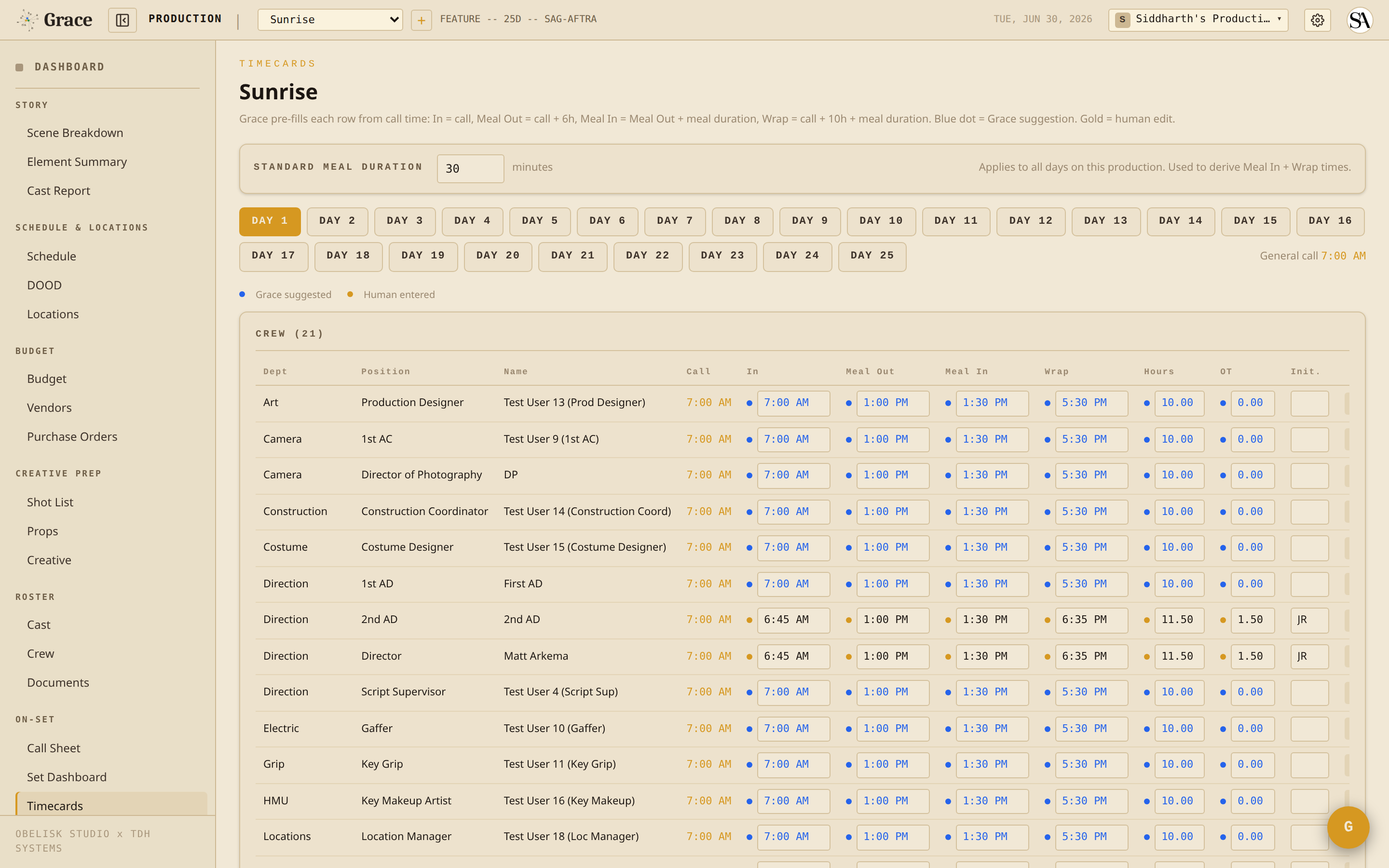Switch to the Day 16 tab

(1331, 222)
